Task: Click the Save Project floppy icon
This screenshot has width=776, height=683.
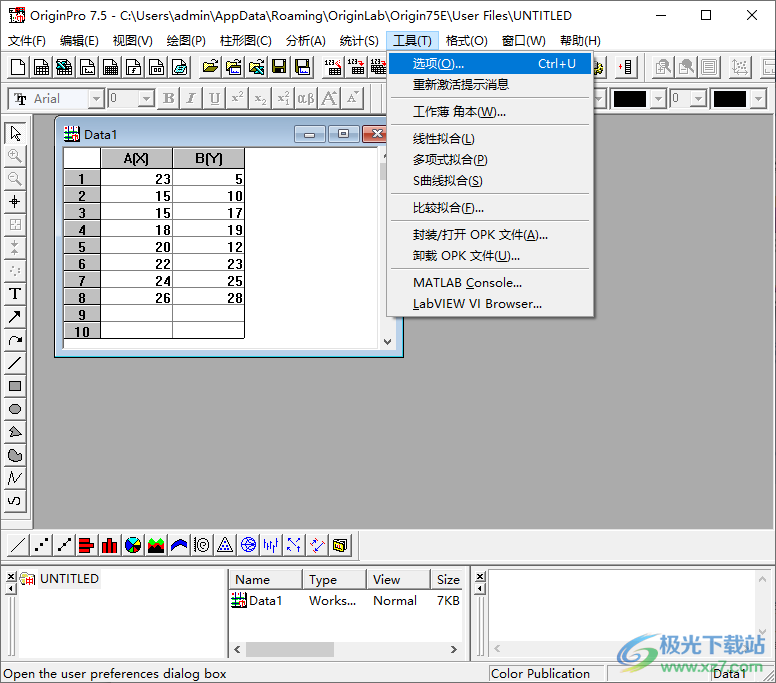Action: (x=279, y=67)
